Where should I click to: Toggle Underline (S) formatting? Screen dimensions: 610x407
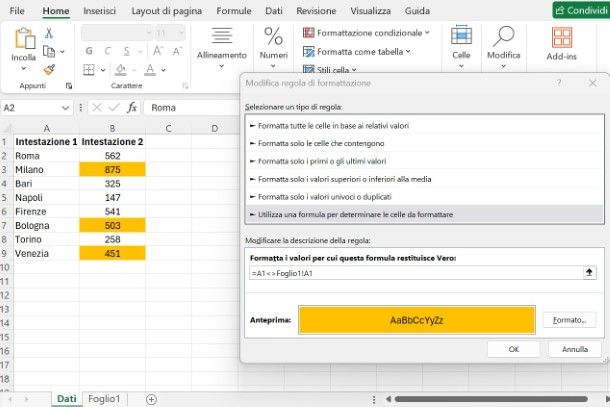pos(127,51)
